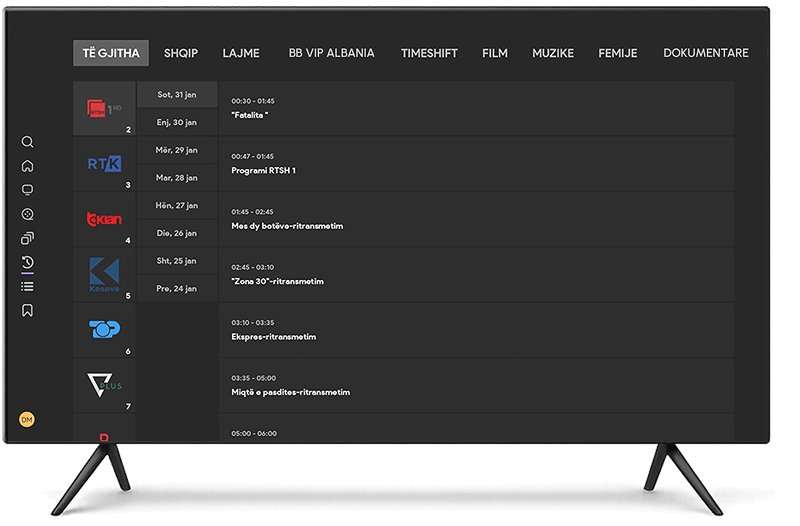Viewport: 800px width, 526px height.
Task: Choose RTK channel number 3
Action: click(x=104, y=164)
